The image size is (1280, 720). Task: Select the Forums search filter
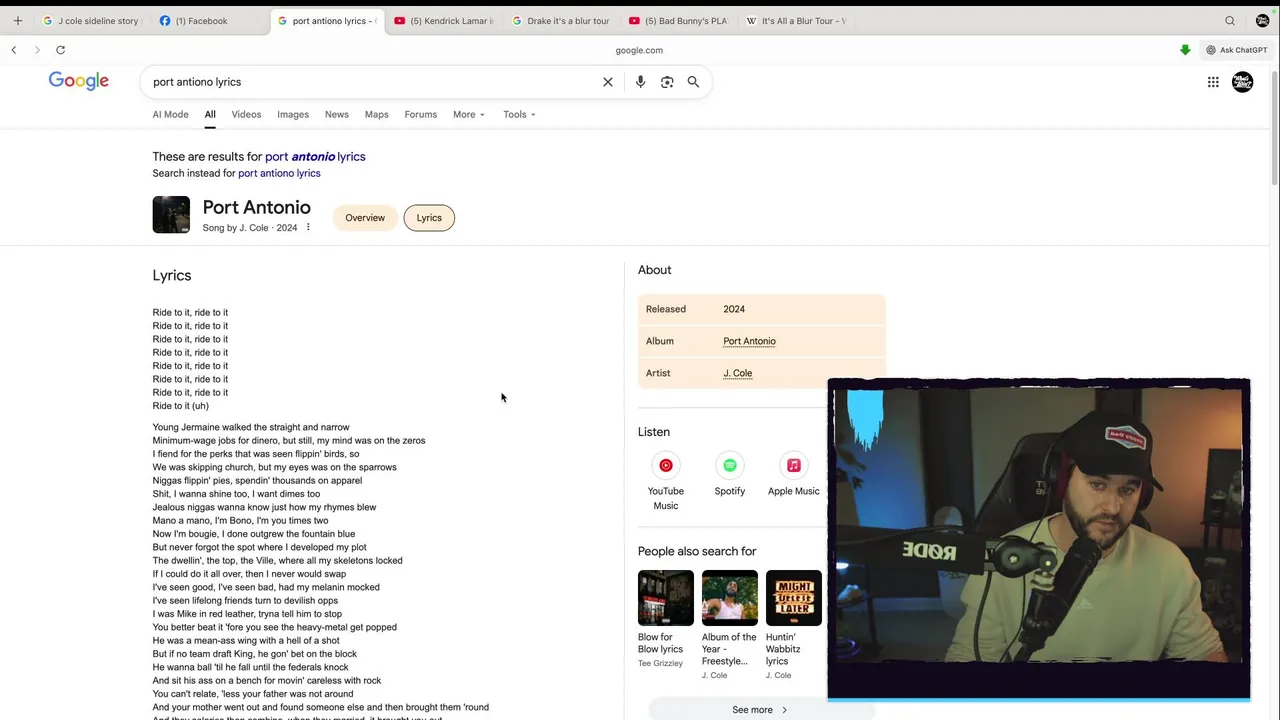pos(421,114)
